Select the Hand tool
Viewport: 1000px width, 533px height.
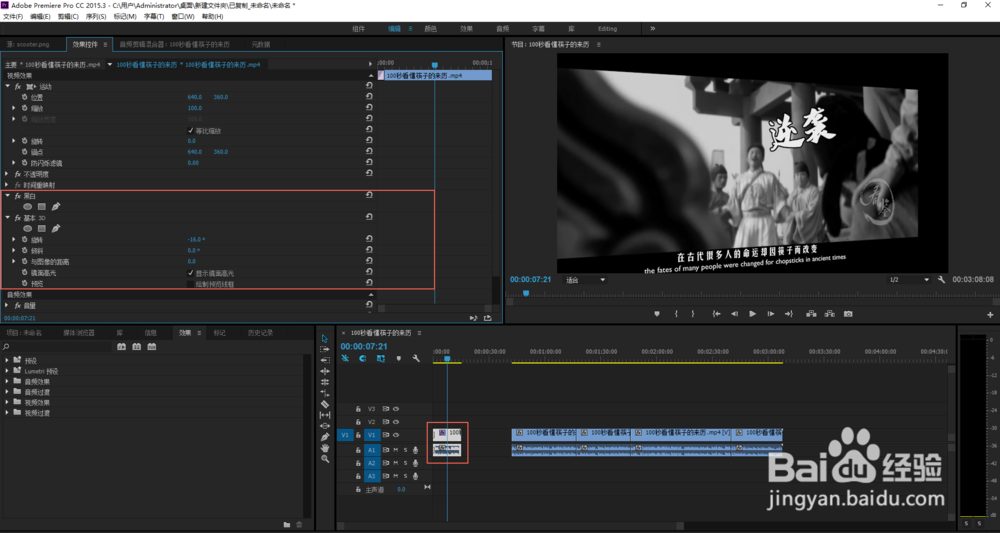coord(325,448)
